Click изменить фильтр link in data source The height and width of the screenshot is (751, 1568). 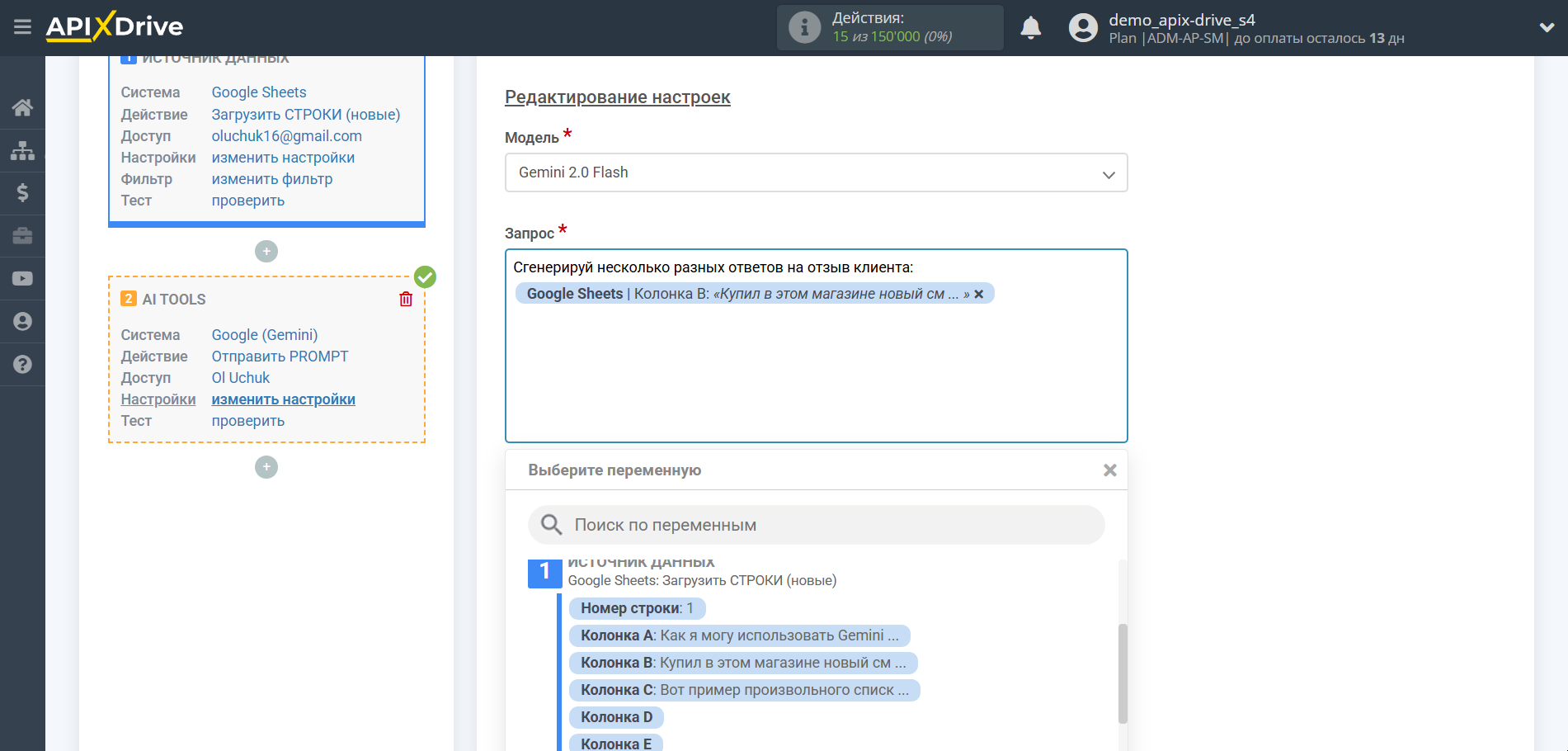272,179
